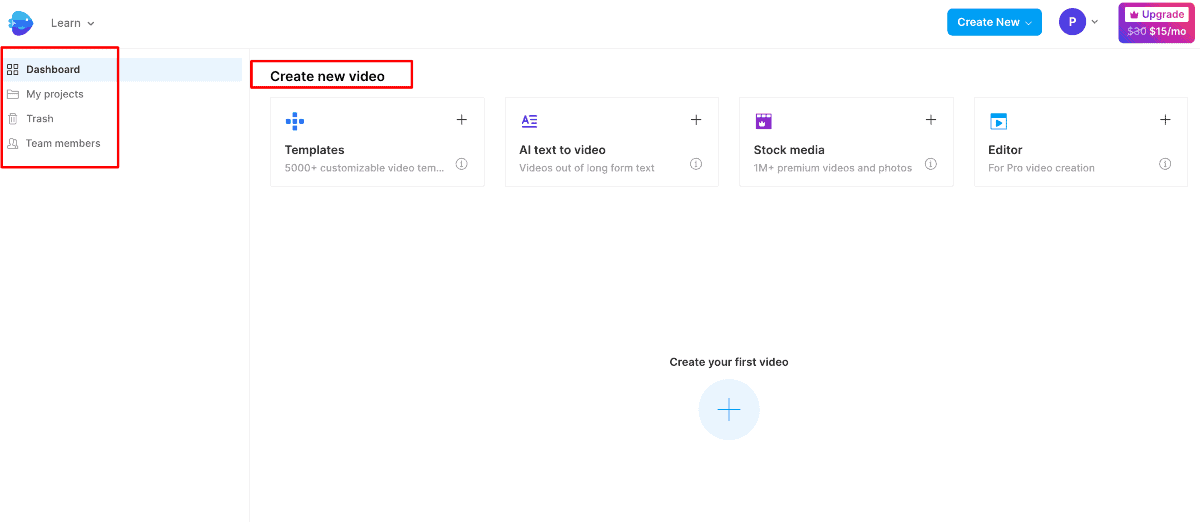Open My projects in sidebar

pos(55,94)
